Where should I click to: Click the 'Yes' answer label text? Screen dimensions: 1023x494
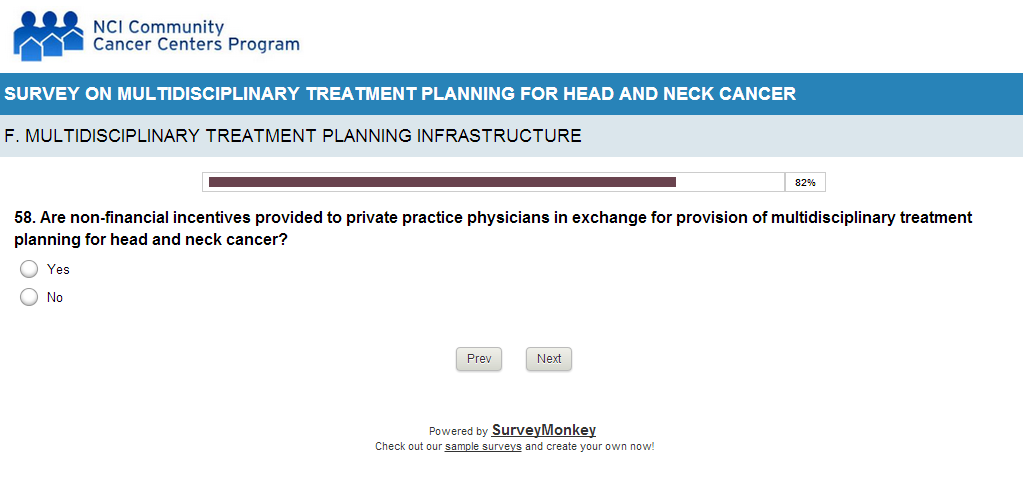coord(58,270)
